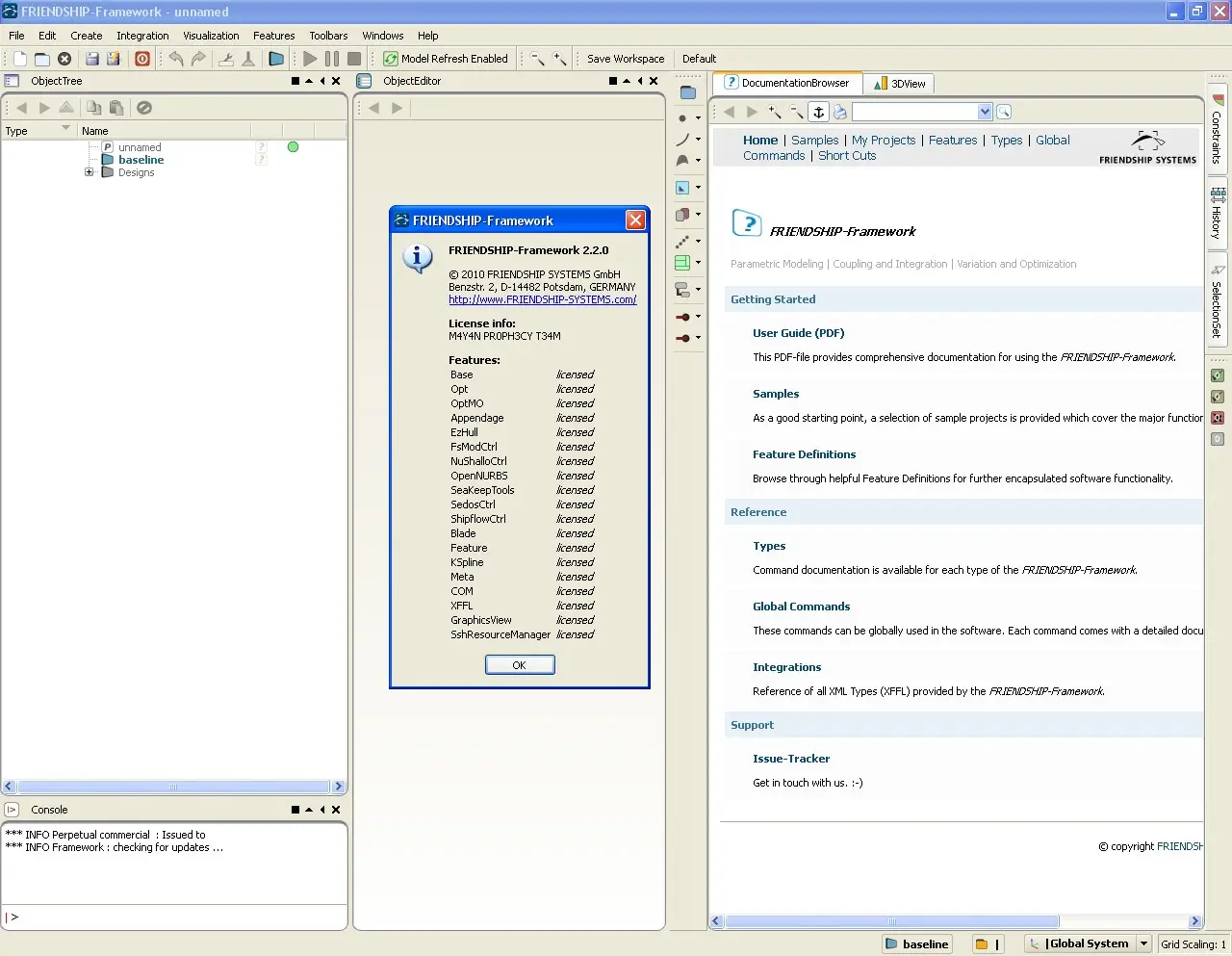The image size is (1232, 956).
Task: Open dropdown next to solid body tool
Action: 698,215
